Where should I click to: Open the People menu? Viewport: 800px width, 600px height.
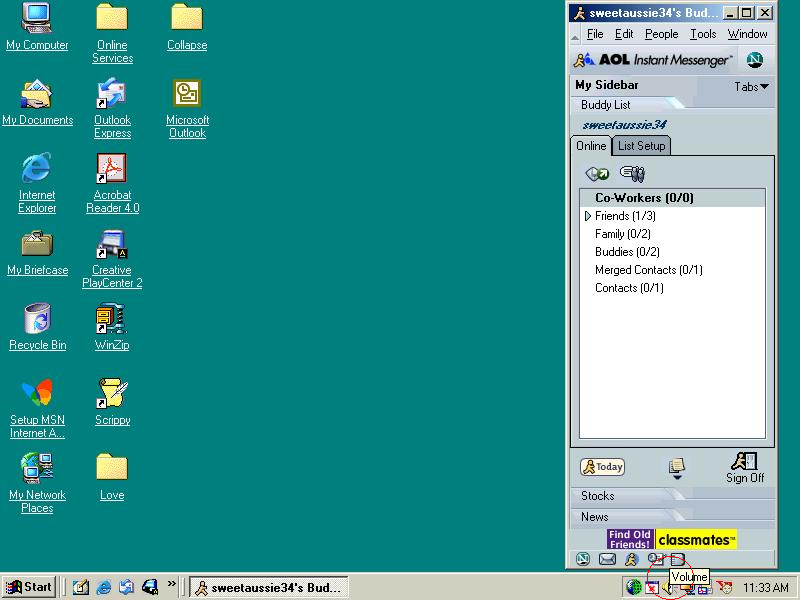(x=661, y=34)
